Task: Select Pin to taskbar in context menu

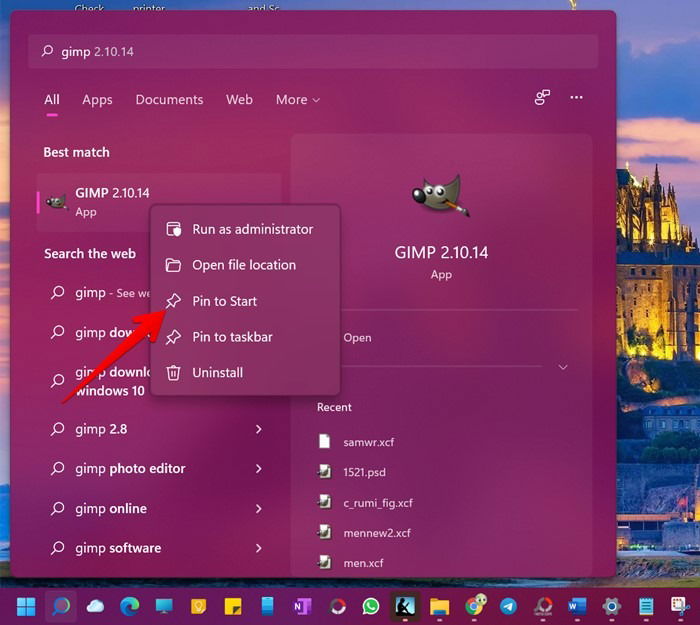Action: [x=246, y=337]
